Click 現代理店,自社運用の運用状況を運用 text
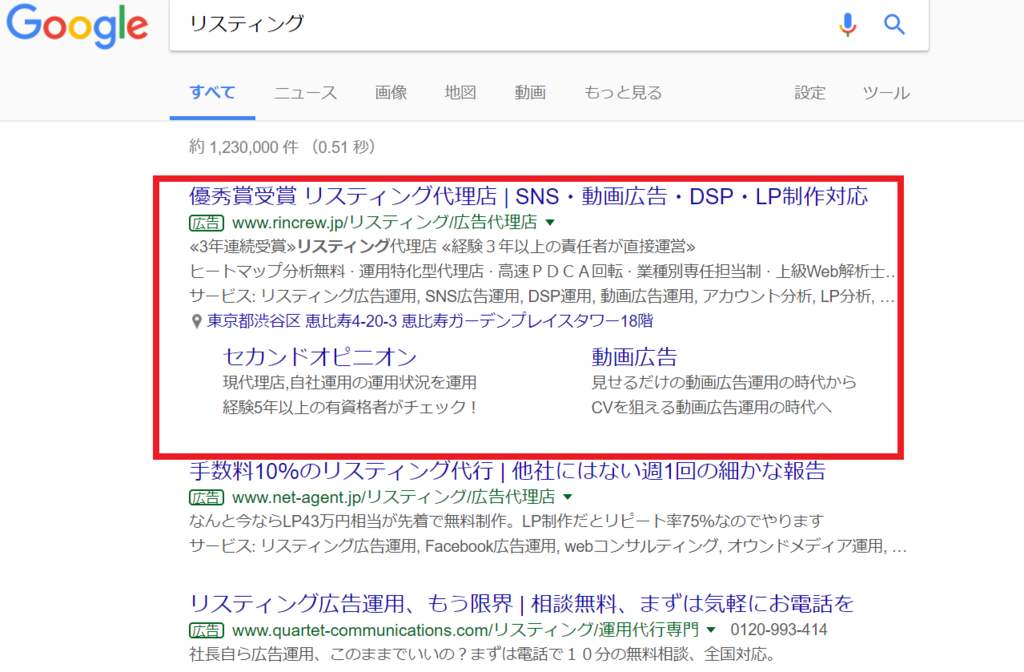This screenshot has width=1024, height=672. tap(349, 382)
